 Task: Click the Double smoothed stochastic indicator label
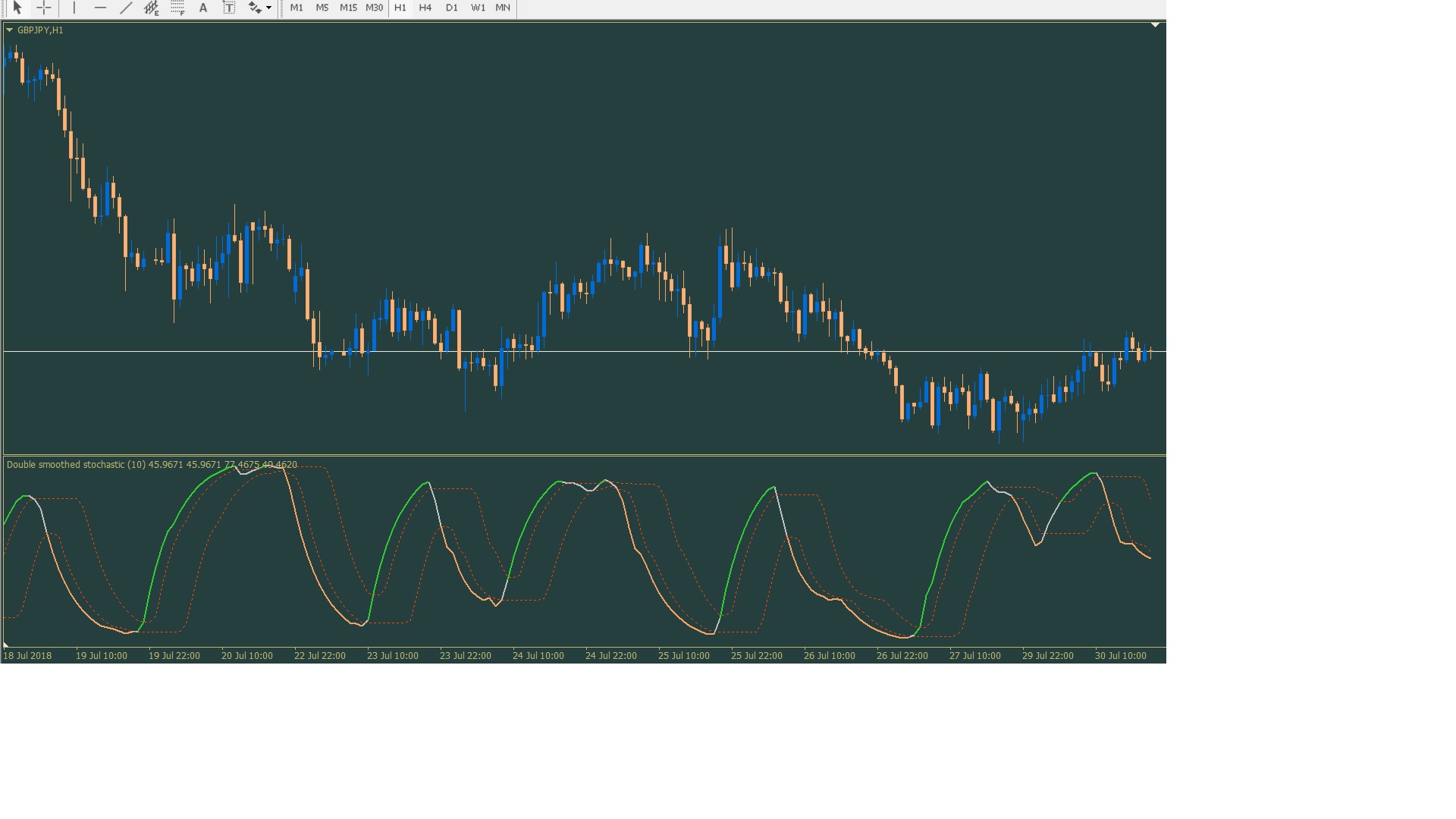tap(76, 465)
